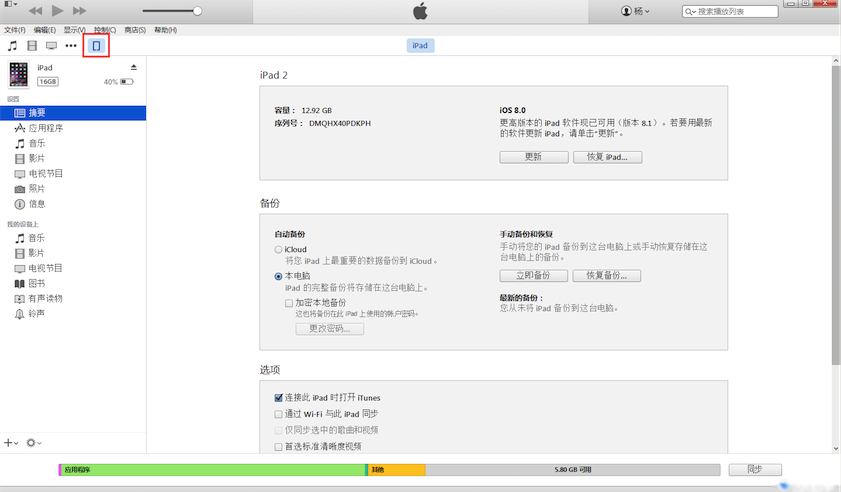Uncheck 连接此 iPad 时打开 iTunes
Viewport: 841px width, 492px height.
[x=279, y=398]
